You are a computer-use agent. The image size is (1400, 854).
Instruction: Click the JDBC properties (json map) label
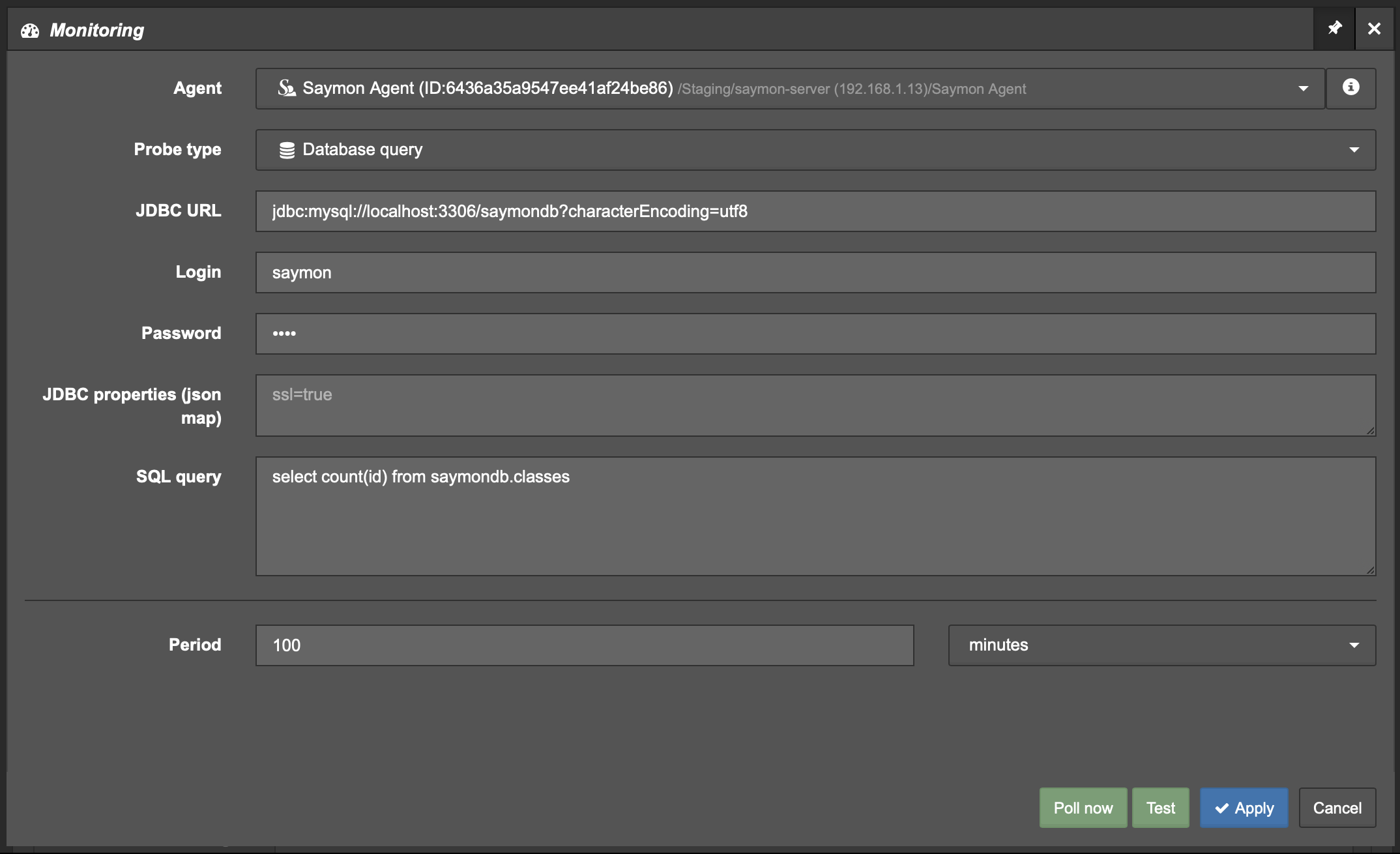pos(132,406)
